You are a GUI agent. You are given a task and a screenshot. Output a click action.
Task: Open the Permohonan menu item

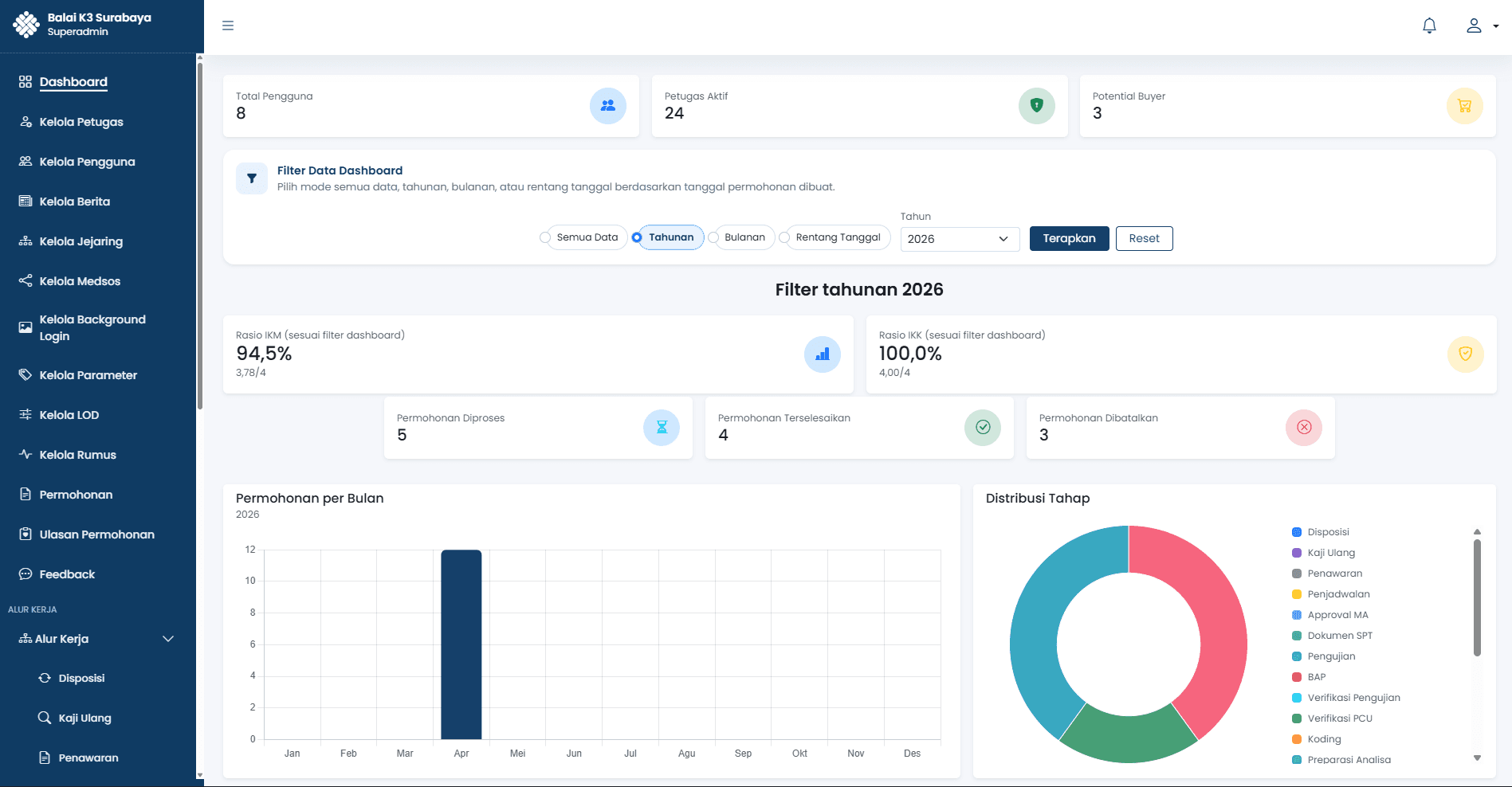[76, 495]
